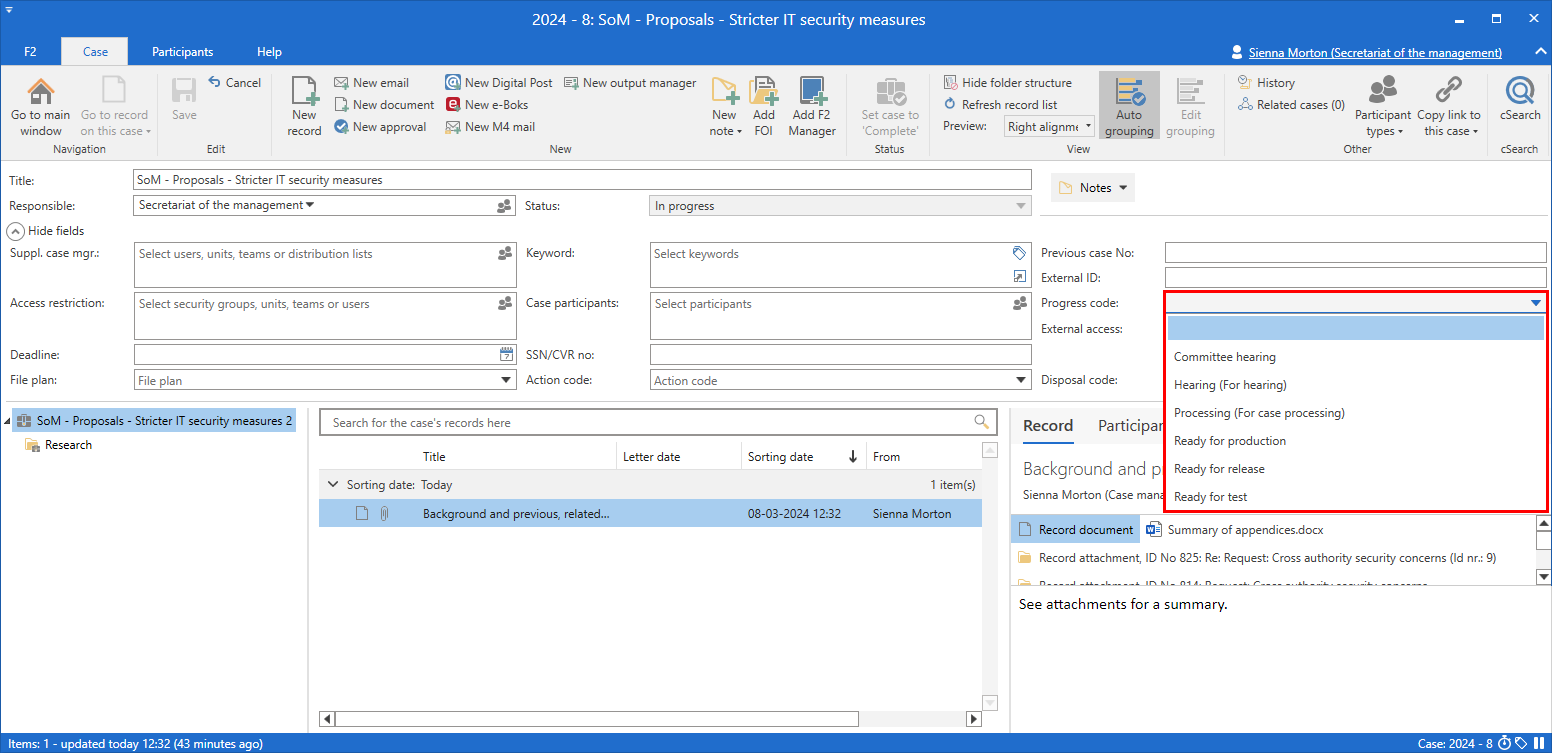Open the case History

(1266, 83)
